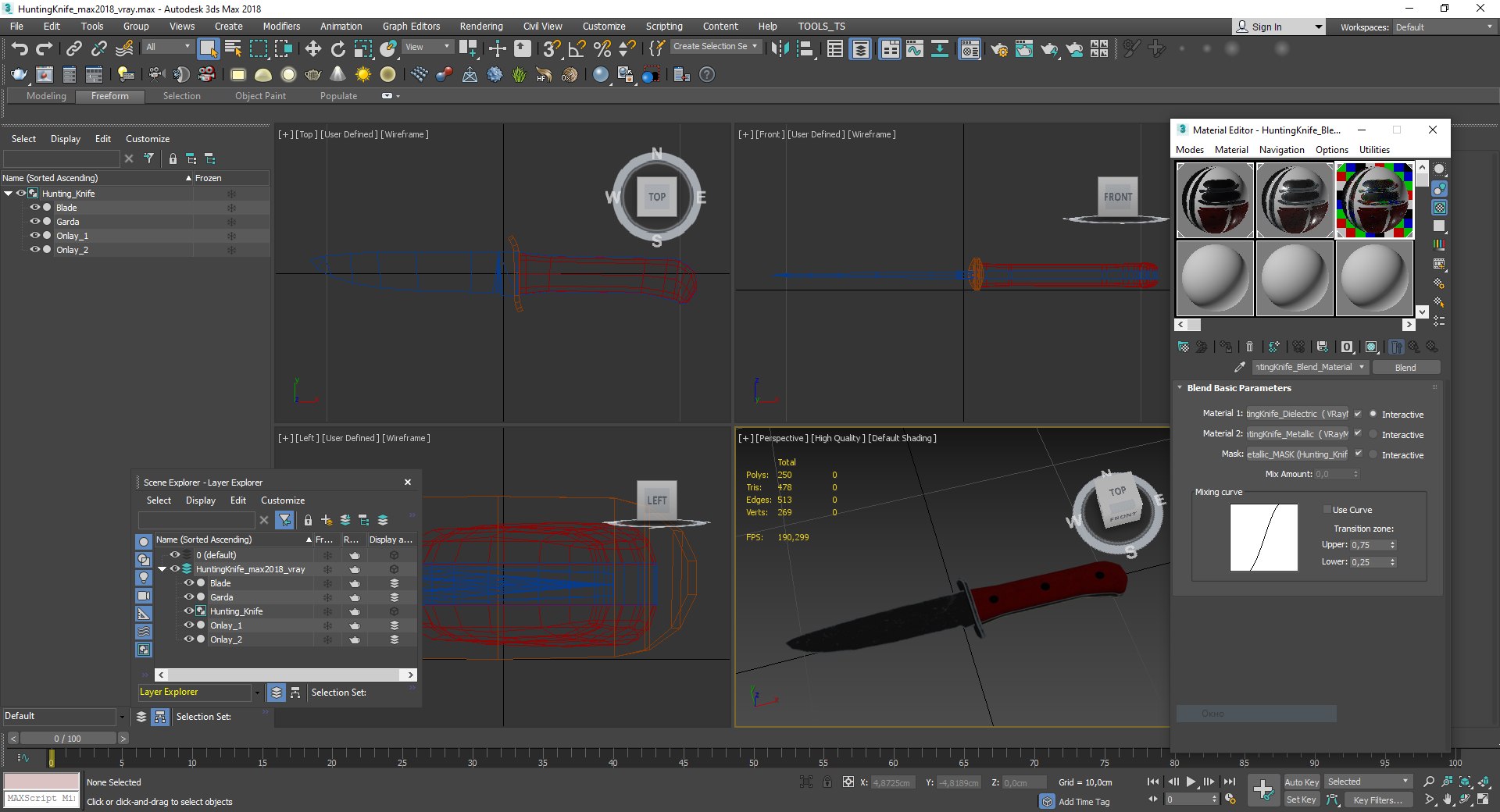Select the Teapot primitive icon
Viewport: 1500px width, 812px height.
(x=313, y=75)
